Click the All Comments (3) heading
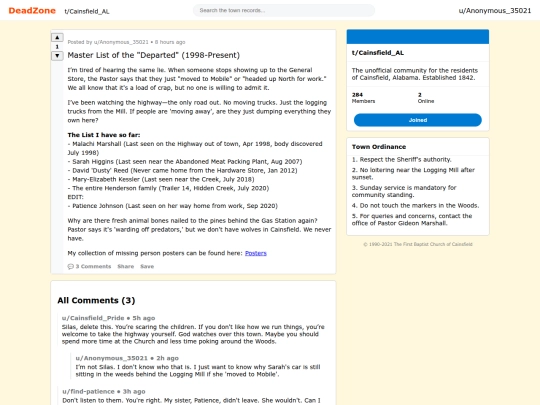The height and width of the screenshot is (405, 540). pos(96,300)
